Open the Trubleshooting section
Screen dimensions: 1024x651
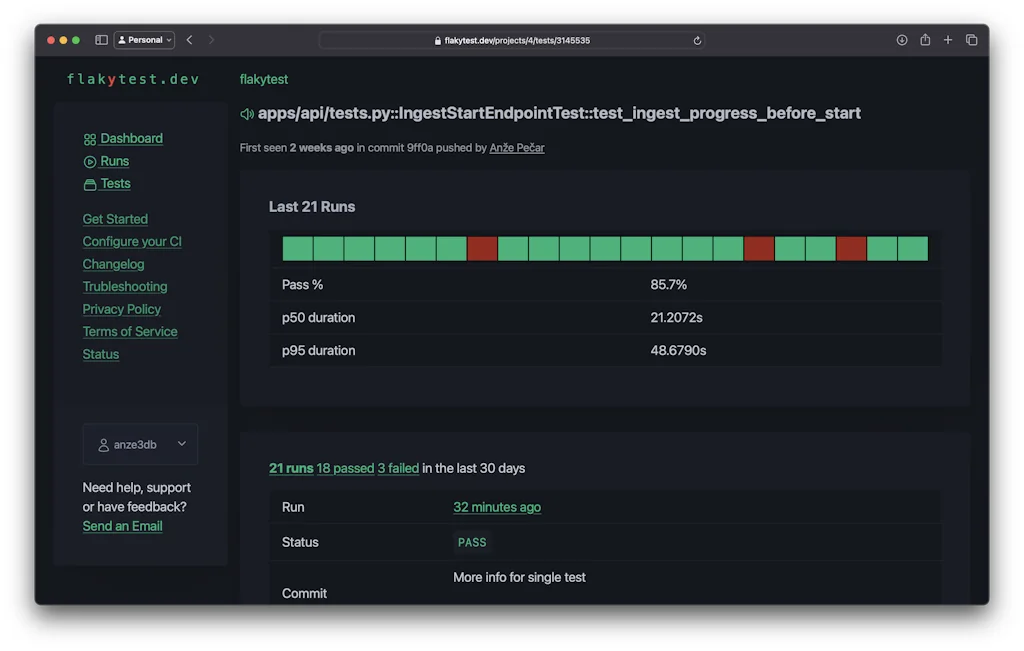click(x=124, y=286)
